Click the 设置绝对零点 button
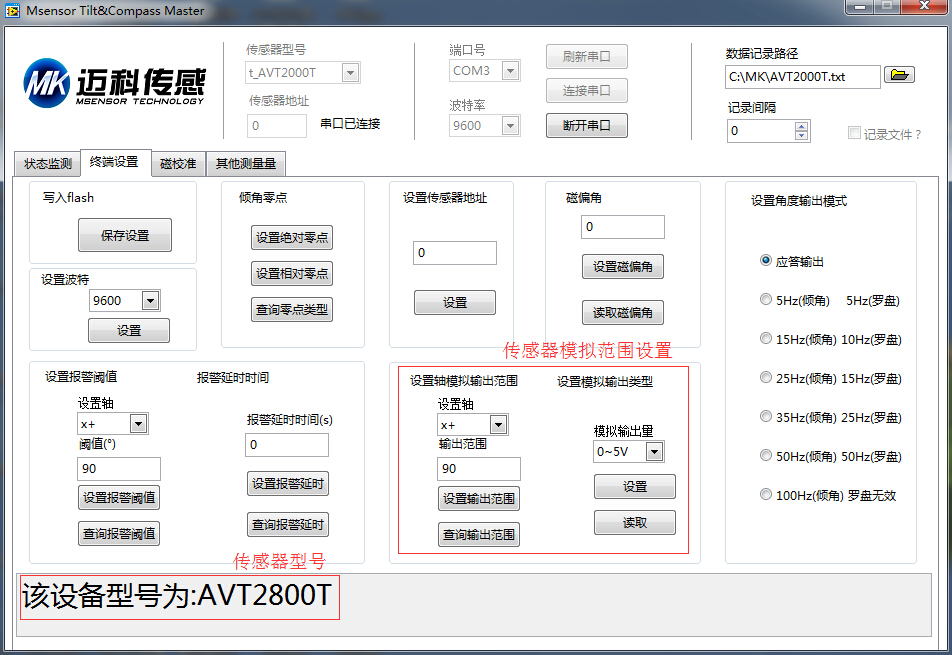This screenshot has width=952, height=655. point(292,237)
